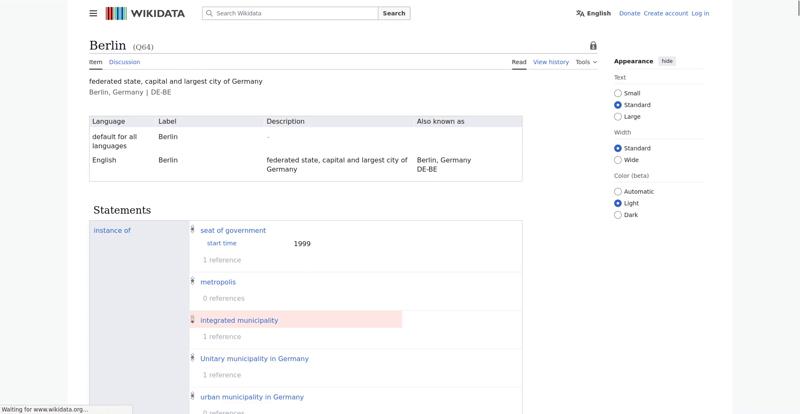Click the Create account link
Image resolution: width=800 pixels, height=414 pixels.
point(665,13)
